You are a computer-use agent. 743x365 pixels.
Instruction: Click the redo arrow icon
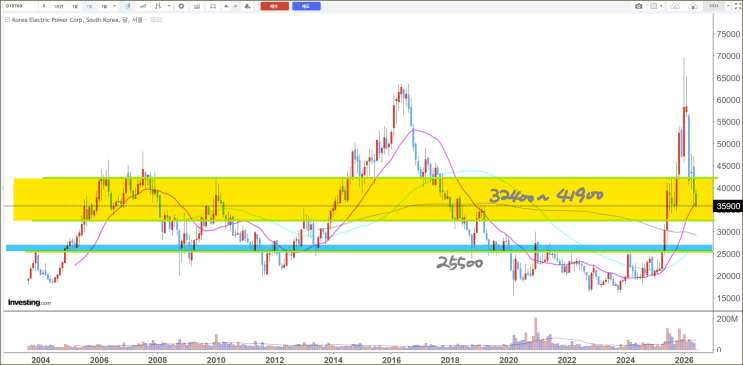coord(235,6)
